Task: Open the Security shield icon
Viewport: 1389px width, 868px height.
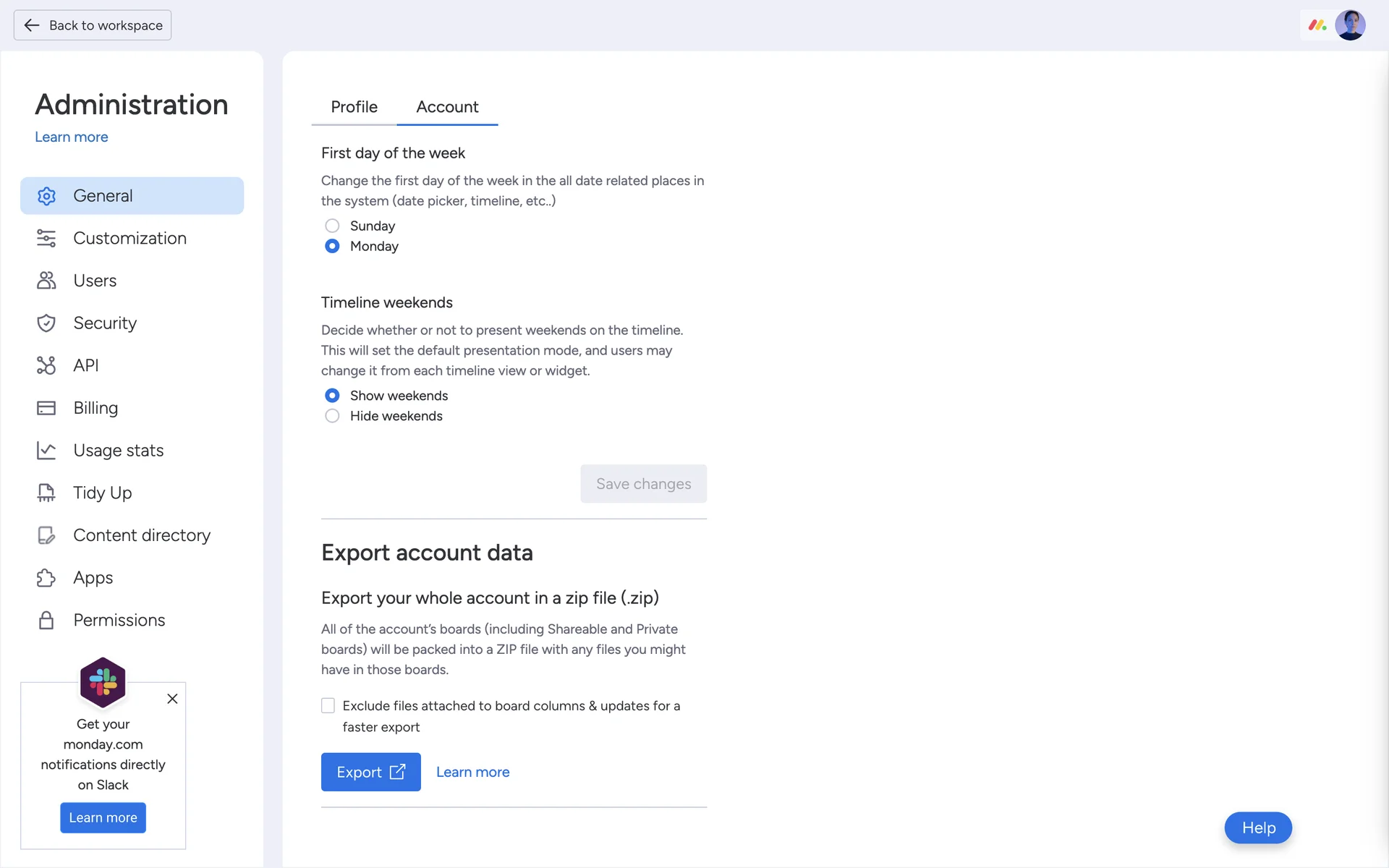Action: (x=46, y=323)
